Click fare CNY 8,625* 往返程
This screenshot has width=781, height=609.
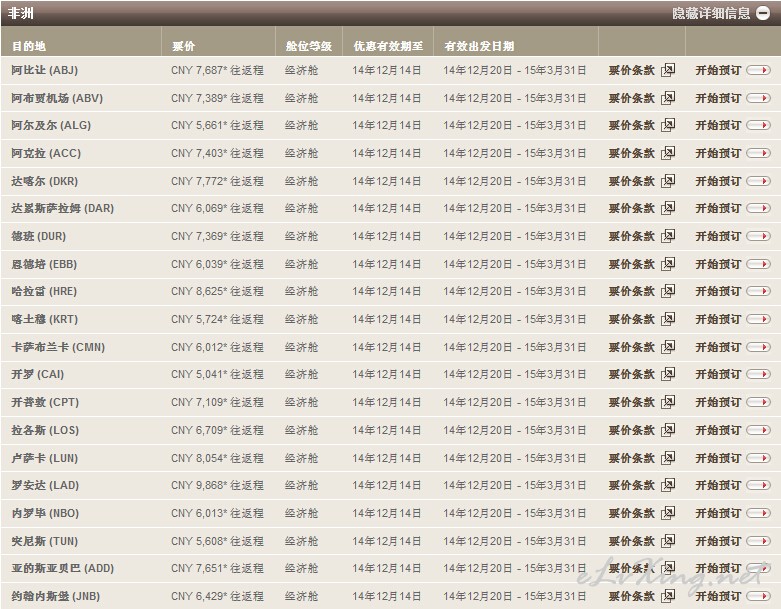click(217, 291)
